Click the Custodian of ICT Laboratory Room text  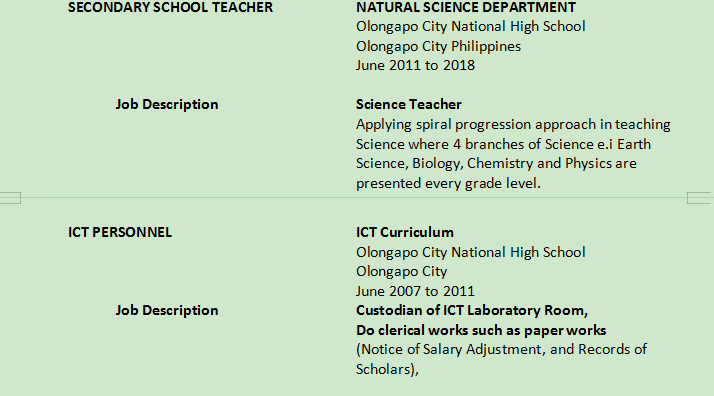(x=472, y=310)
